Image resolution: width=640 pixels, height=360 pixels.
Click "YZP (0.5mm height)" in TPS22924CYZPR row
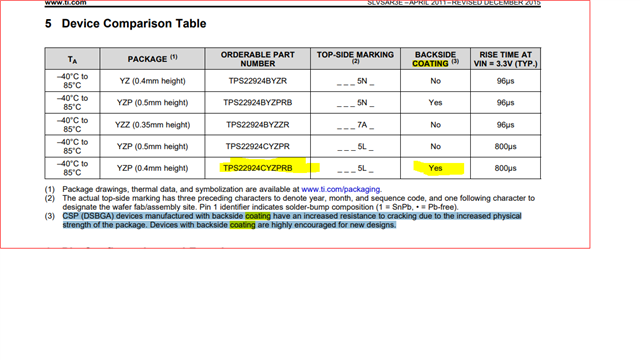(152, 146)
